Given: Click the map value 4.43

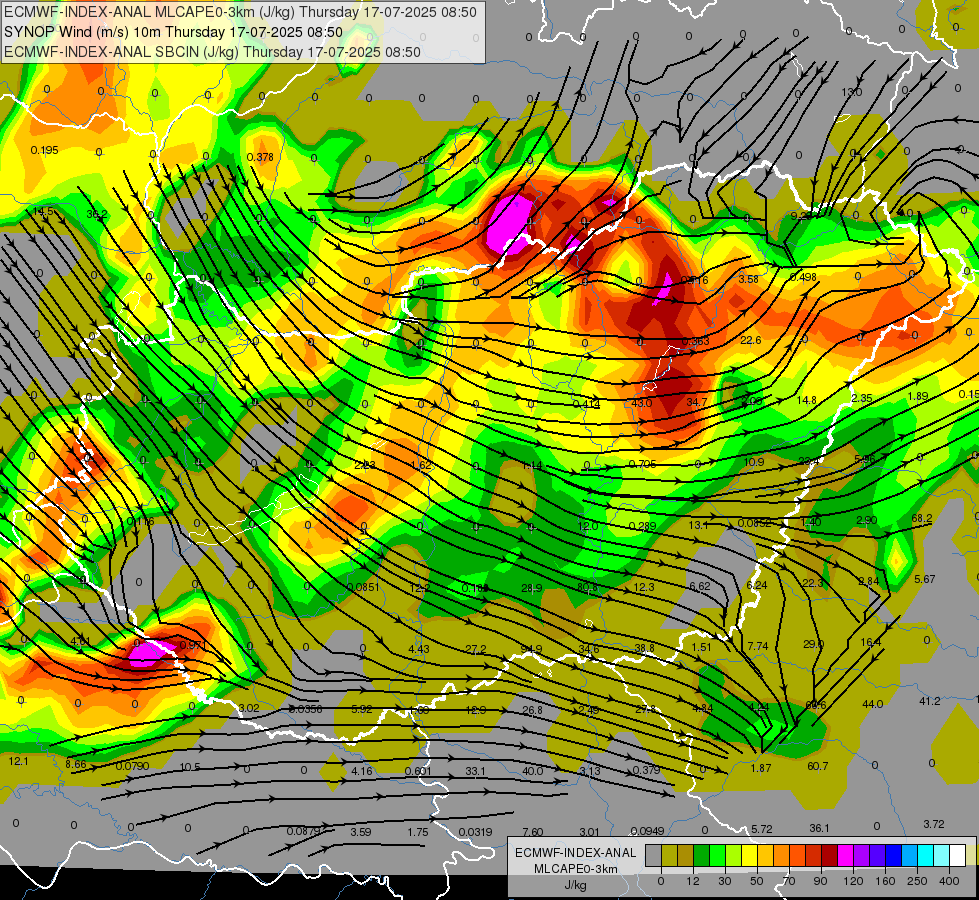Looking at the screenshot, I should pyautogui.click(x=419, y=650).
